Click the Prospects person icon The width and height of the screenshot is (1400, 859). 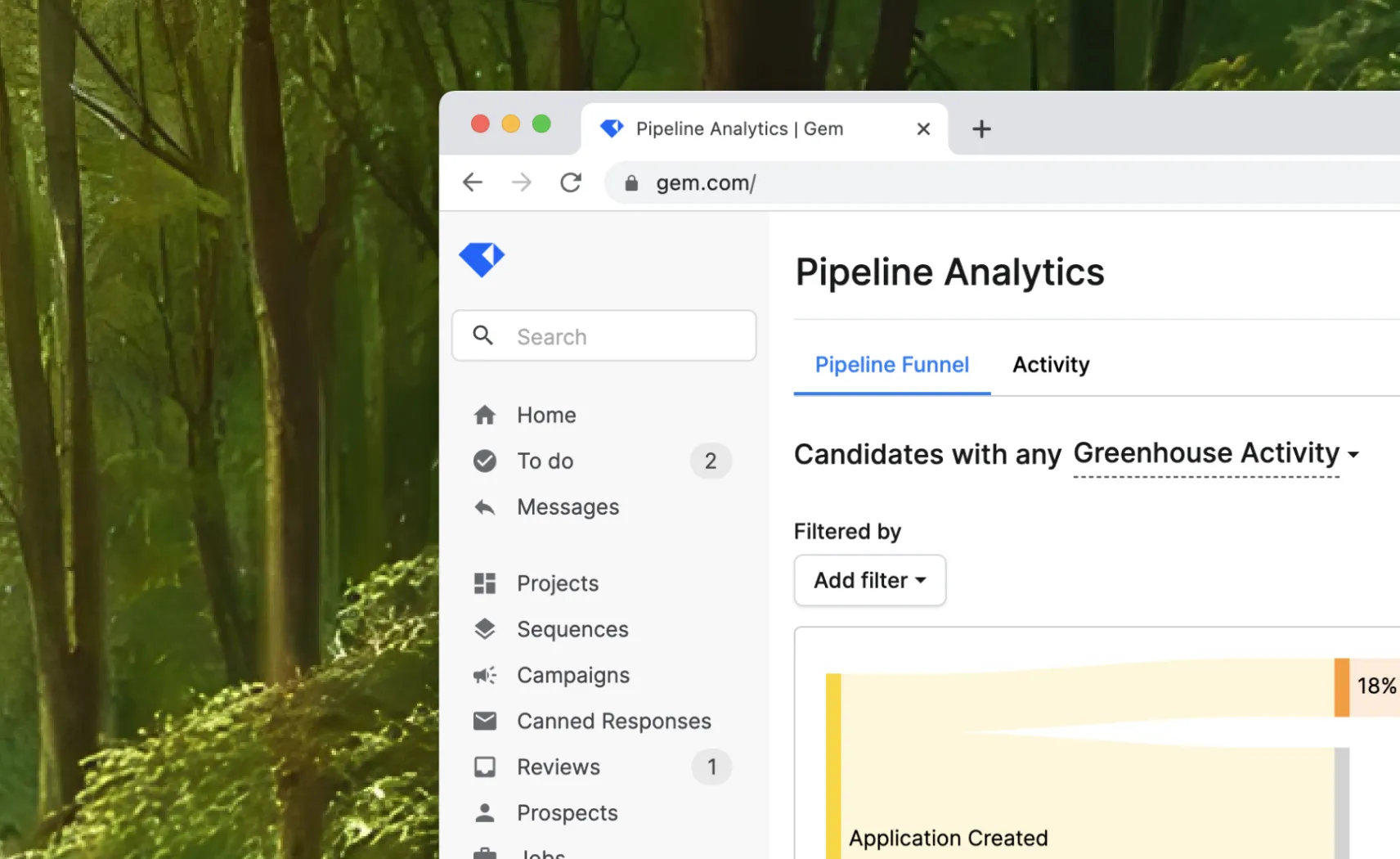click(485, 812)
